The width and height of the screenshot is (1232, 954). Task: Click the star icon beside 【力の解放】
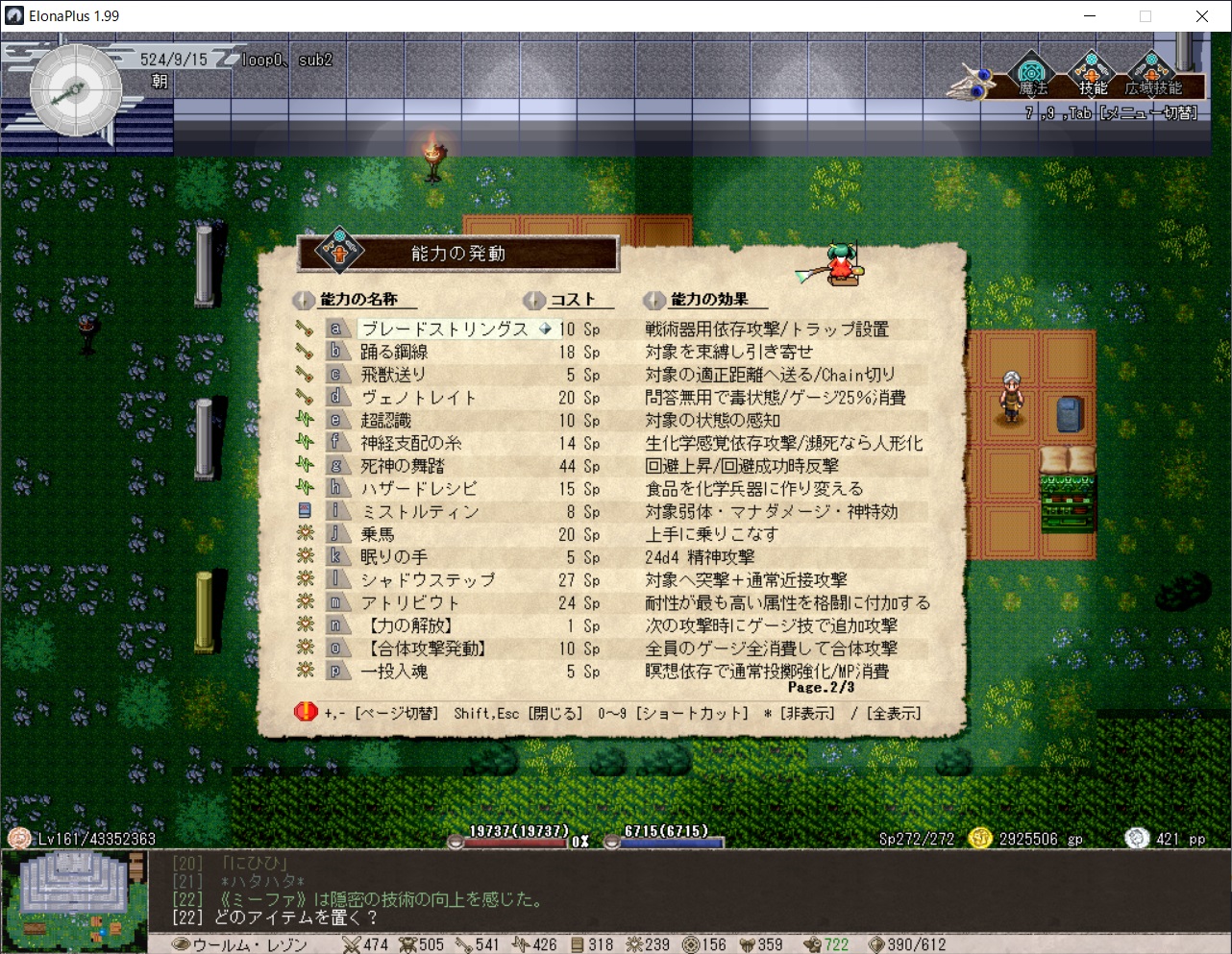point(305,625)
